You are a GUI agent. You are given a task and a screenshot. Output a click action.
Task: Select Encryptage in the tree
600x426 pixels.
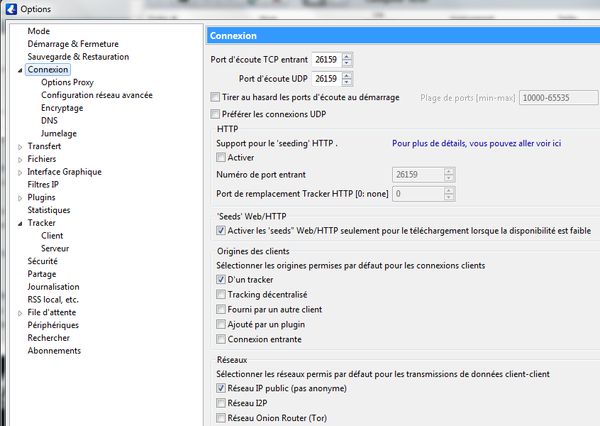click(x=62, y=108)
